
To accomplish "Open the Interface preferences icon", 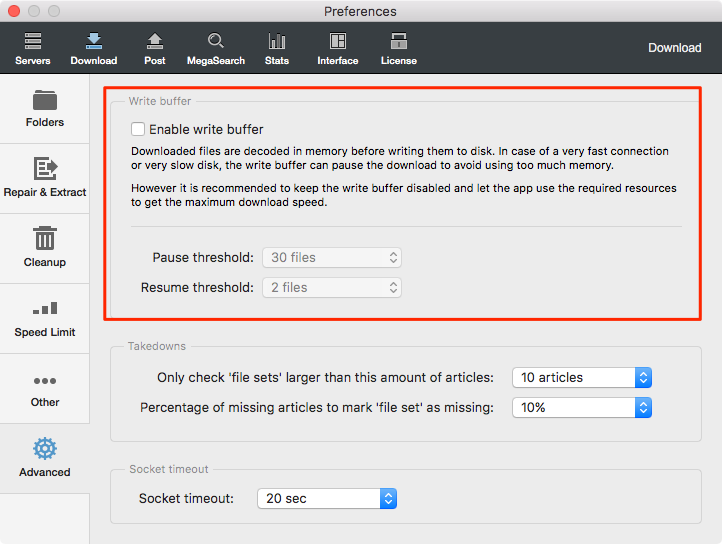I will click(x=338, y=41).
